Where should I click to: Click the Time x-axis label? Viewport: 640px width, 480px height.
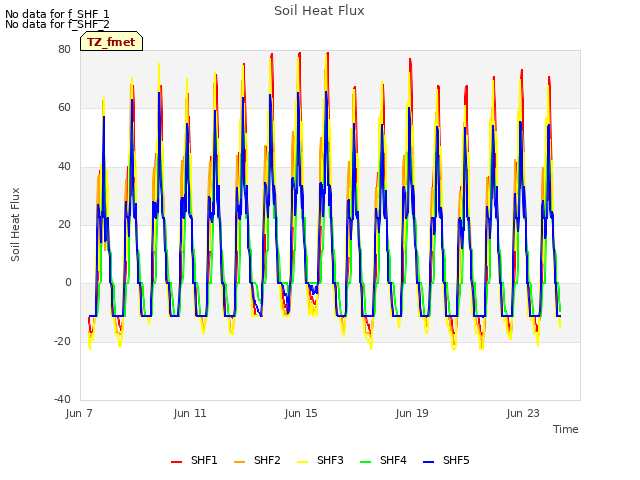coord(566,429)
